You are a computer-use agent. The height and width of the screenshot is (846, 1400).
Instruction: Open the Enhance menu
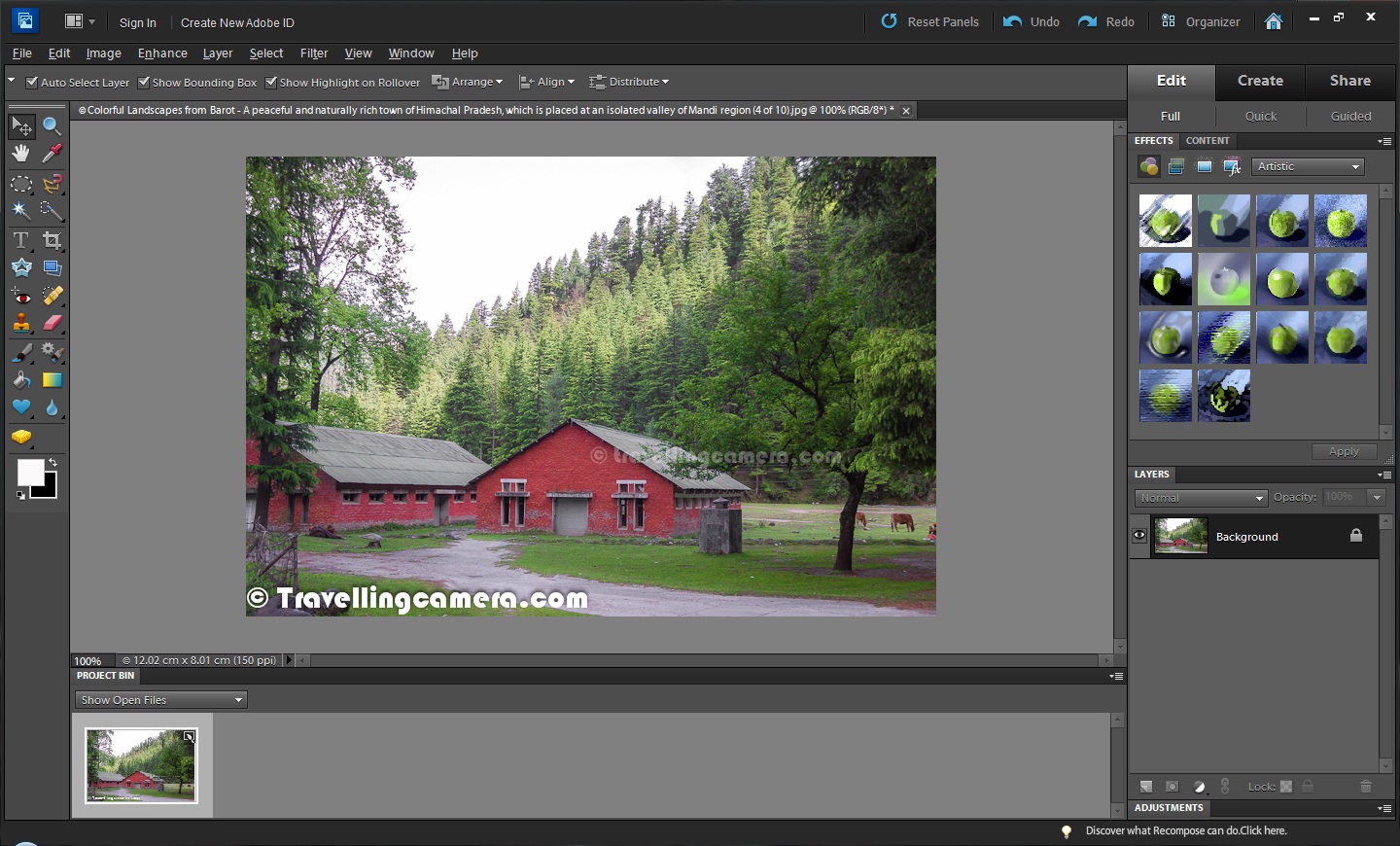161,53
